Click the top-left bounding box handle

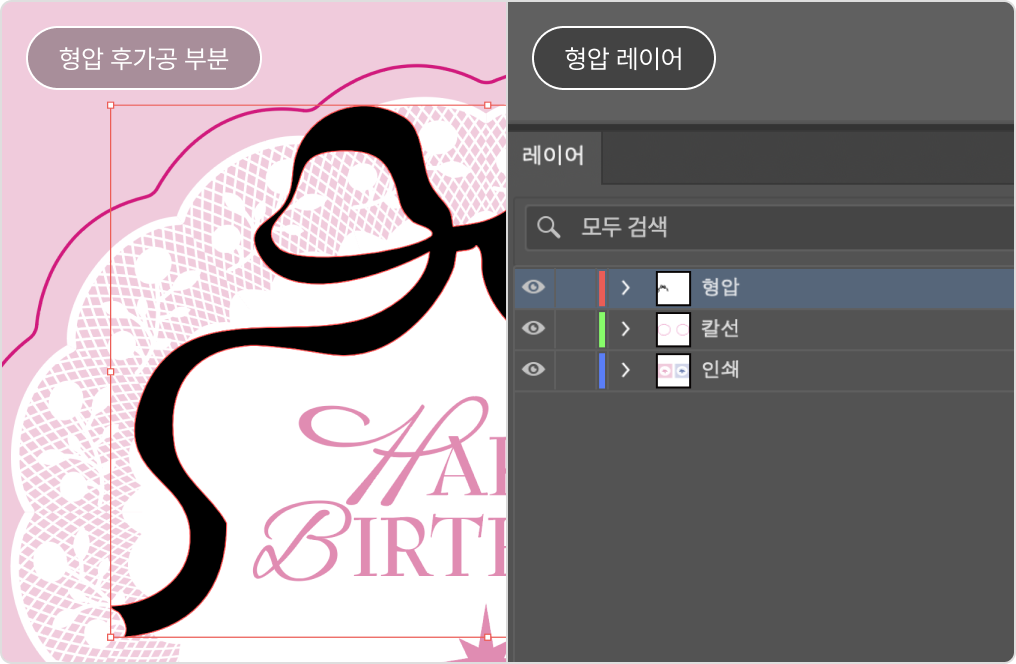(110, 105)
